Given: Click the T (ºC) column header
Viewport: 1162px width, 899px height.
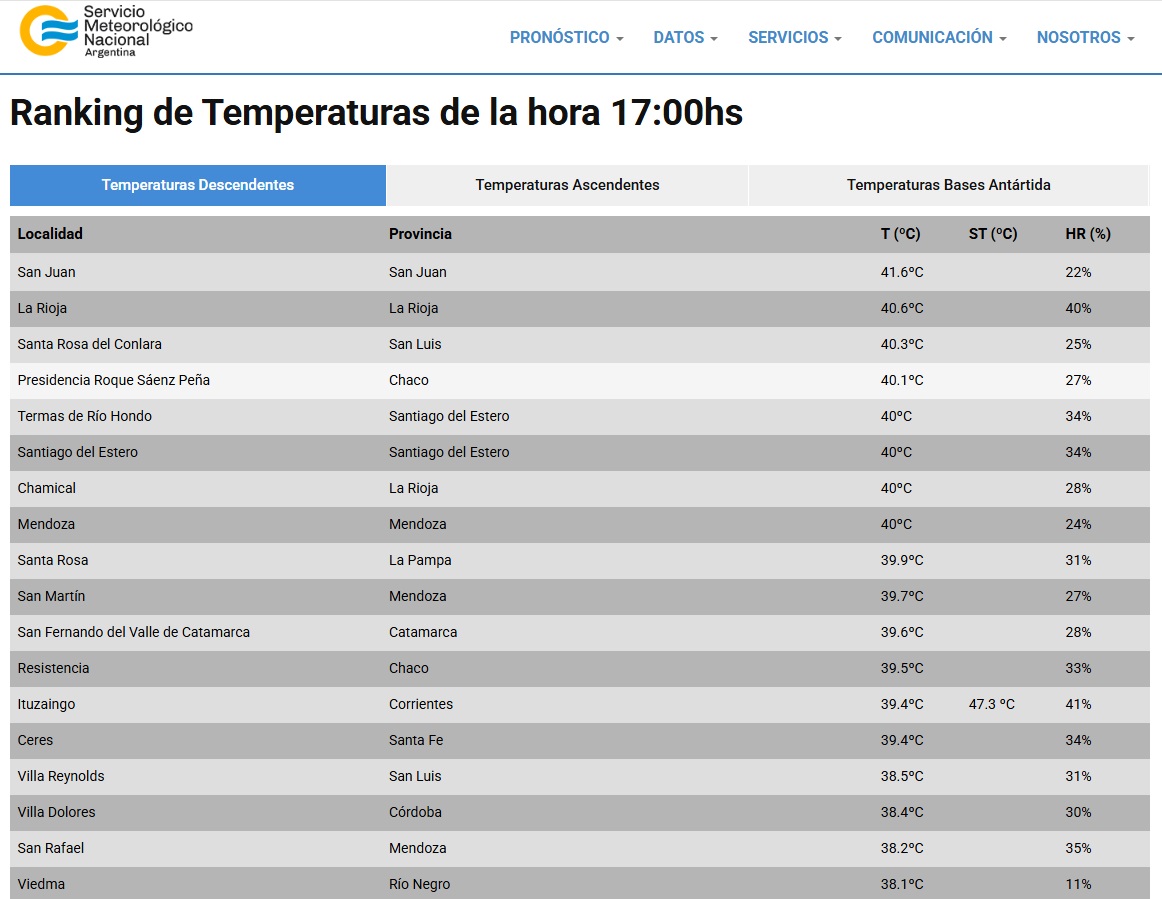Looking at the screenshot, I should pyautogui.click(x=900, y=234).
